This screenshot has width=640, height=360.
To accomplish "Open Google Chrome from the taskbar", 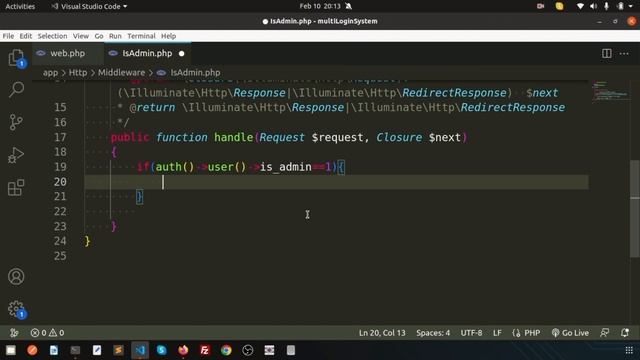I will point(226,350).
